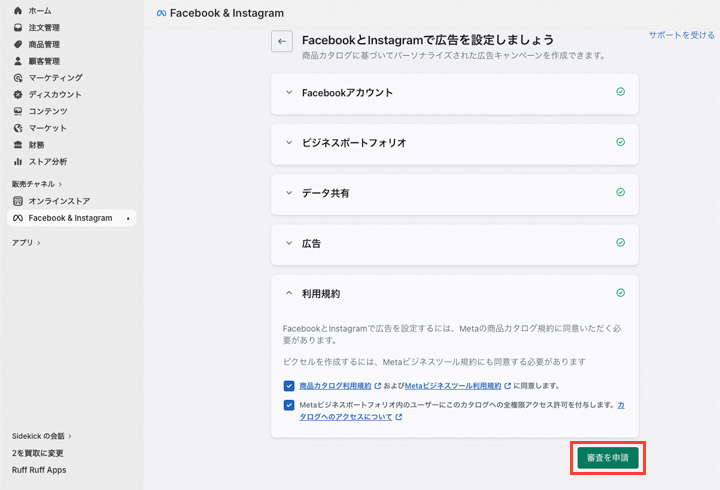This screenshot has width=720, height=490.
Task: Expand the アプリ sidebar heading
Action: click(26, 242)
